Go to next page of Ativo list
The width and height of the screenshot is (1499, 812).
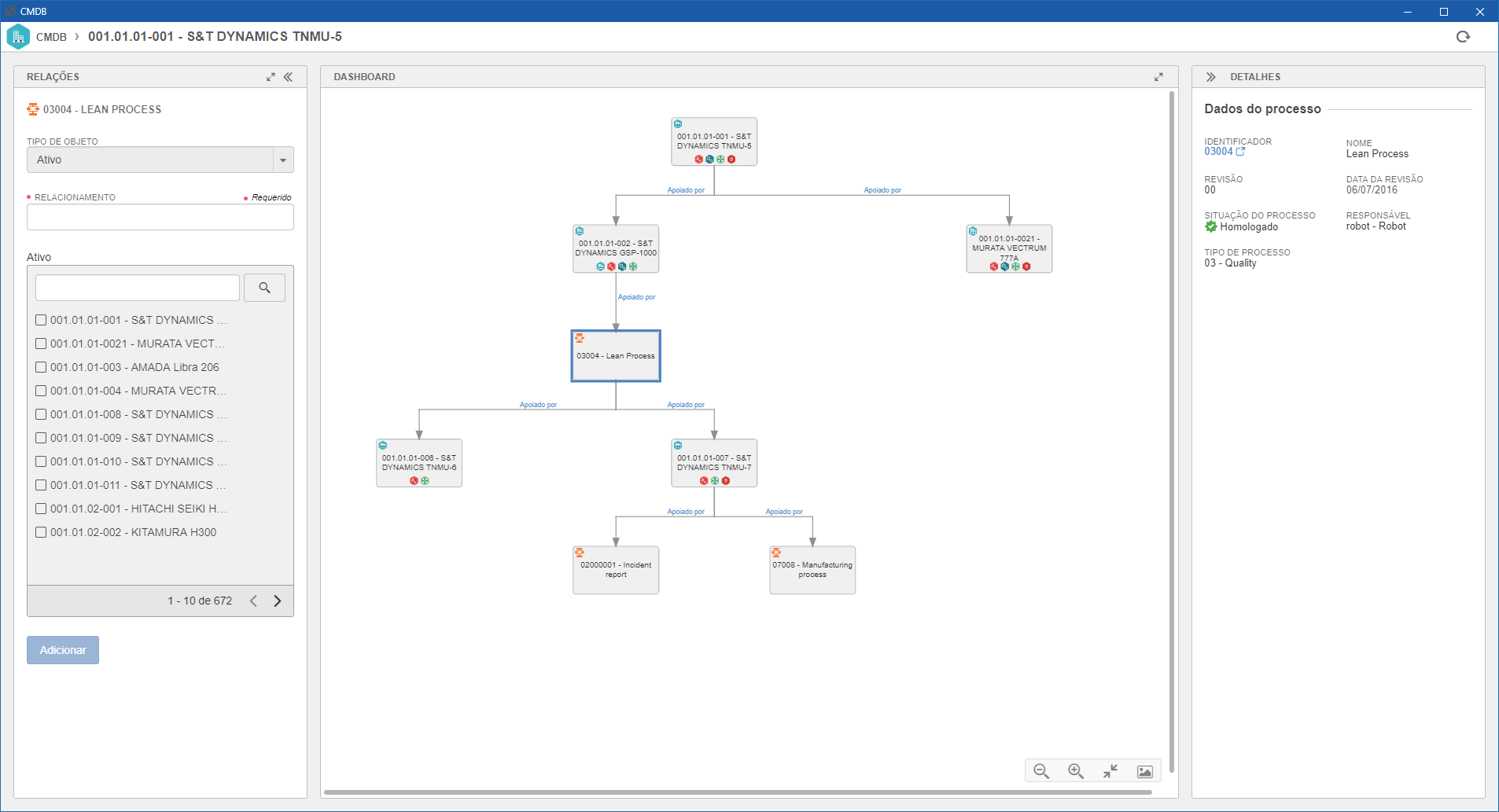pyautogui.click(x=278, y=601)
